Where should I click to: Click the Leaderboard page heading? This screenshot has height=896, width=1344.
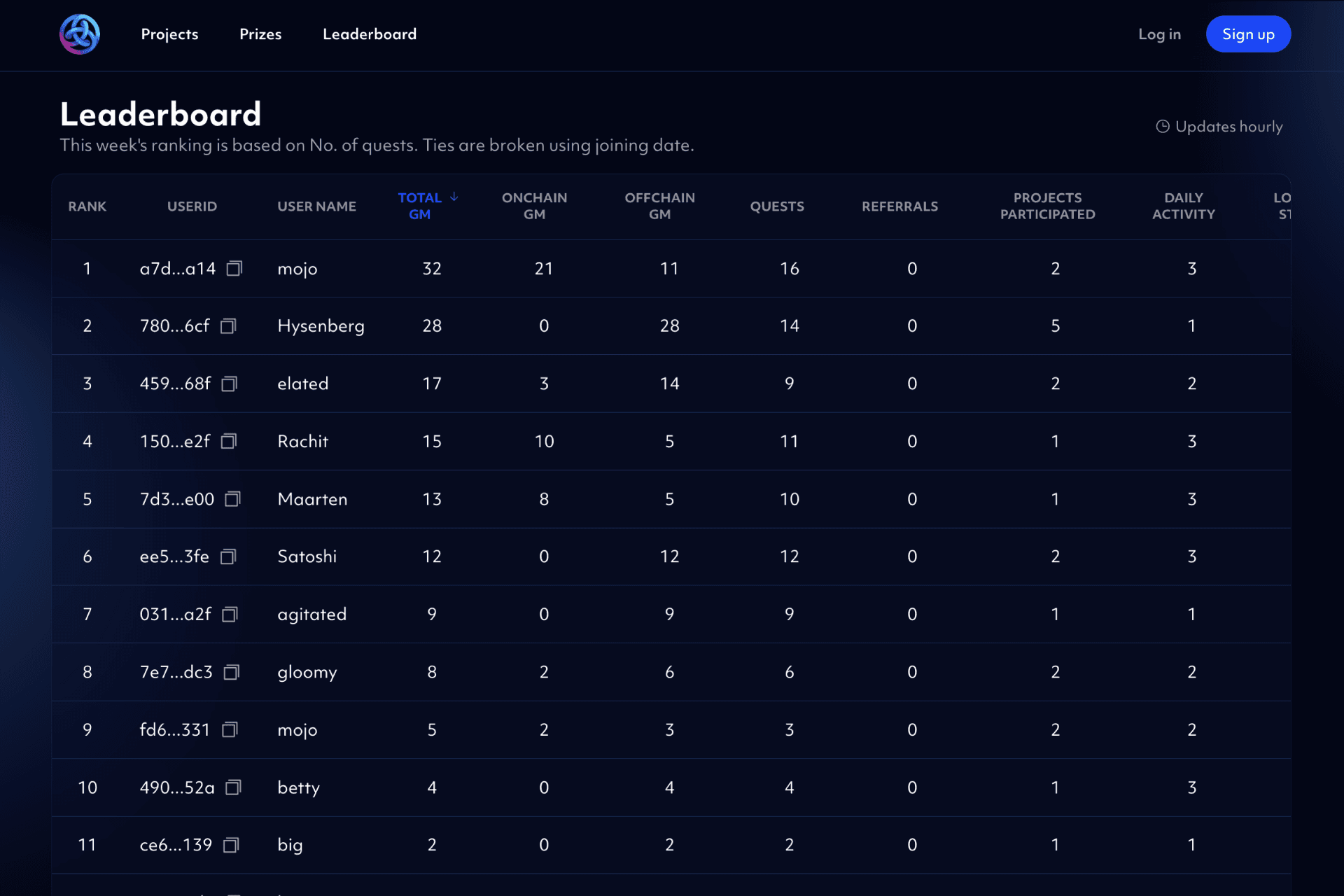click(161, 114)
